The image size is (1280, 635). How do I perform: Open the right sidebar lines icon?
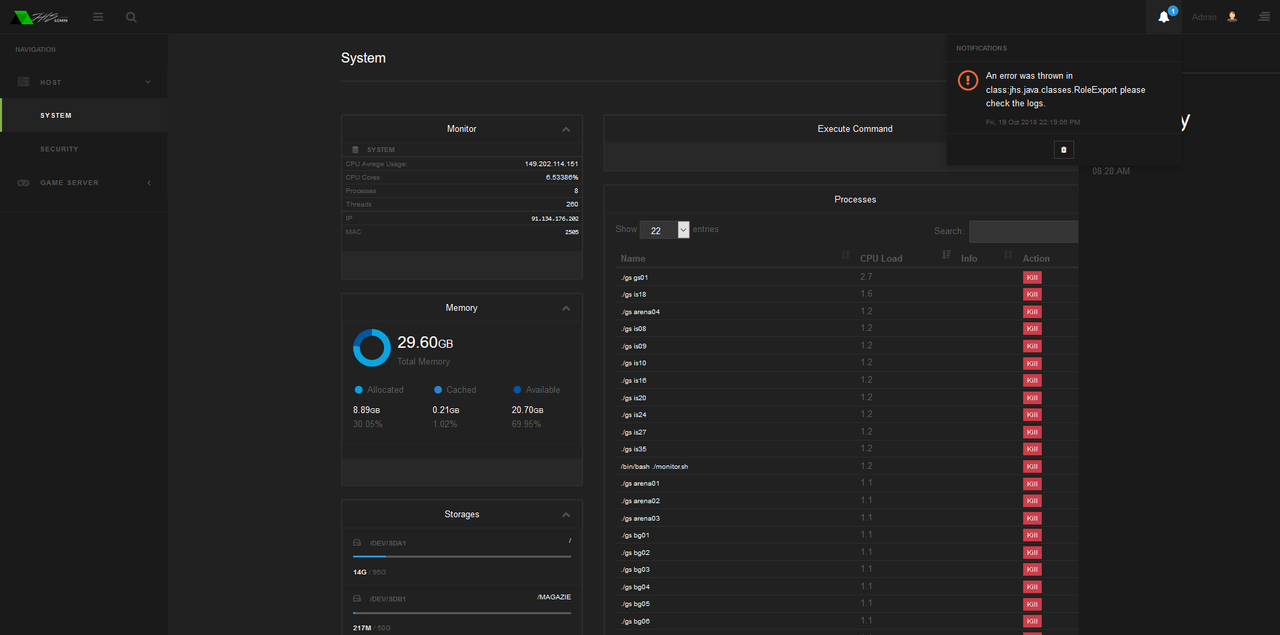point(1264,17)
